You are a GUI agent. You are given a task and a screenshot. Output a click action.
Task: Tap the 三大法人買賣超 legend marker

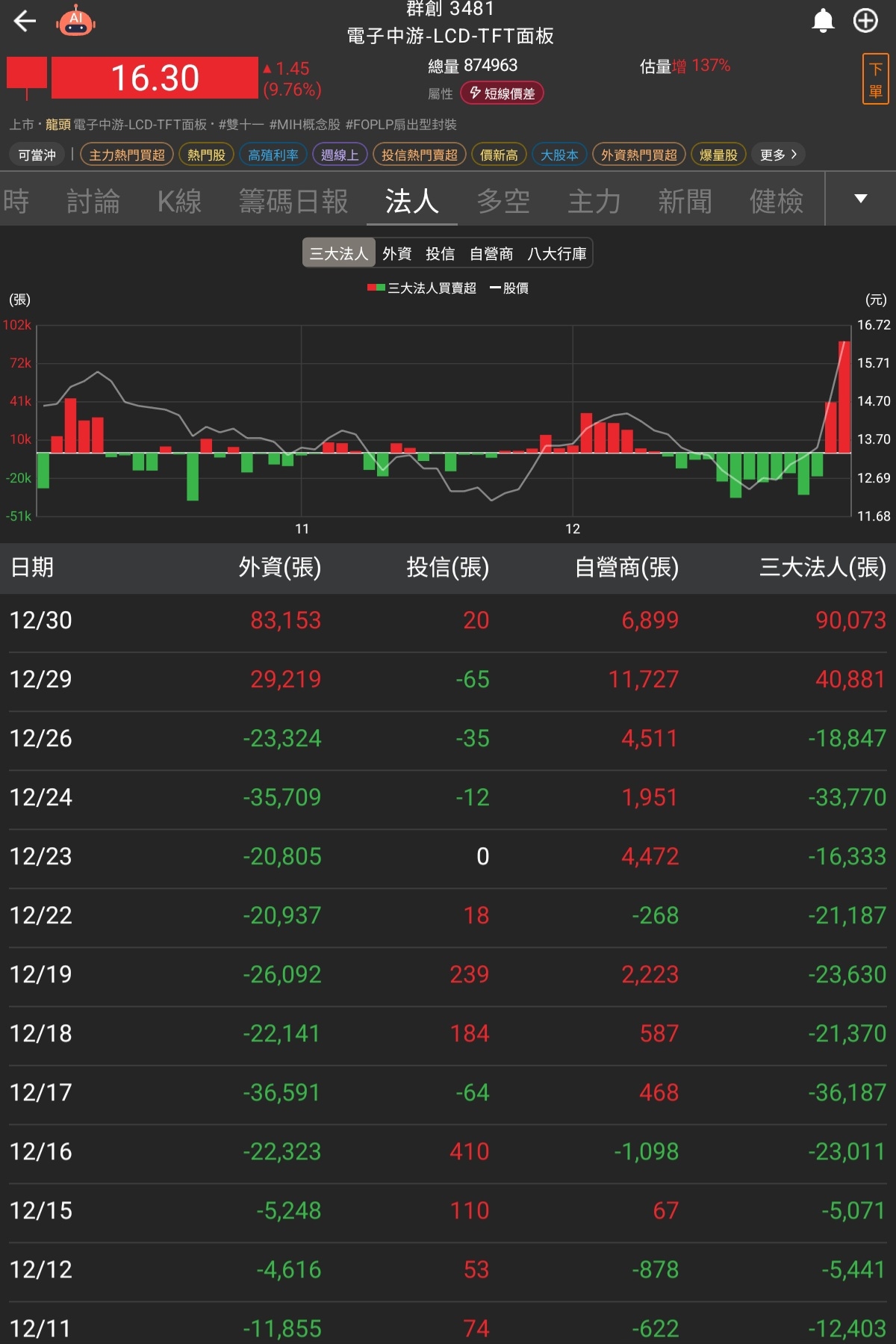click(376, 288)
